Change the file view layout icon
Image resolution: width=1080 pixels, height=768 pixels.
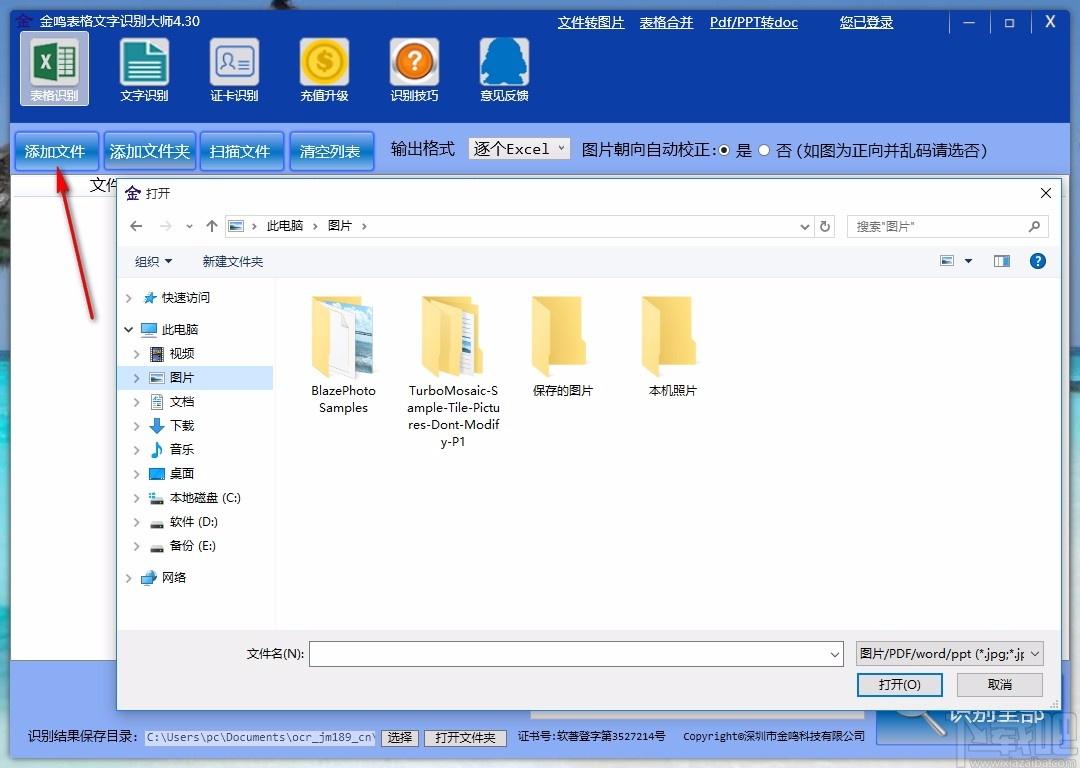pos(947,260)
